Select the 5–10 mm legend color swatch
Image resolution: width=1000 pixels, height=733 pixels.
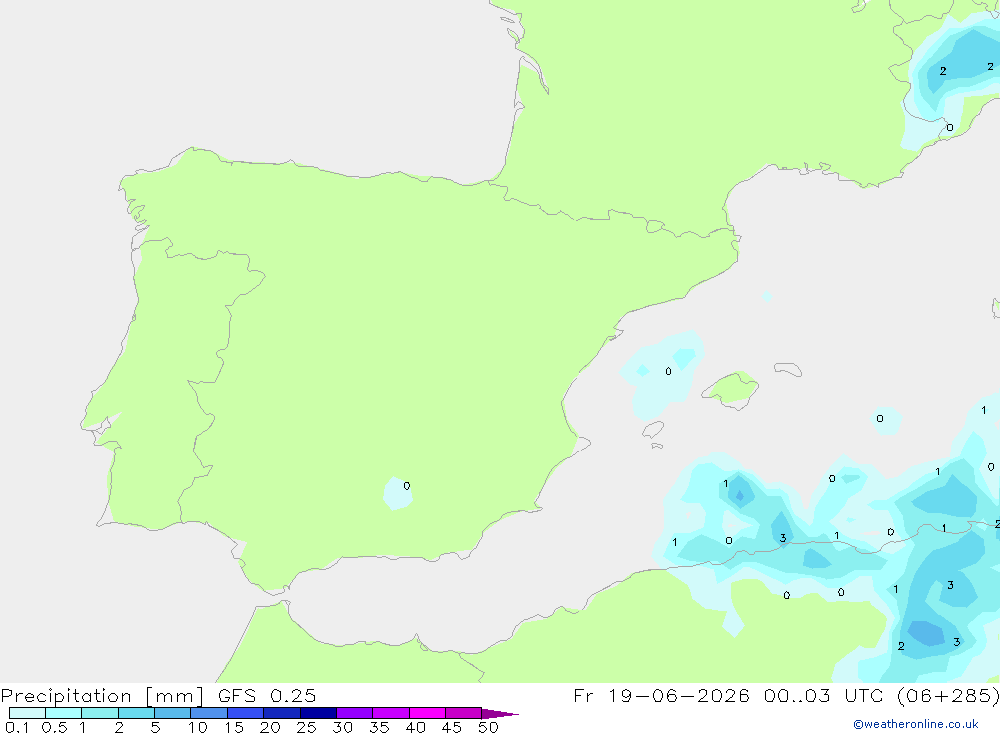pos(172,713)
